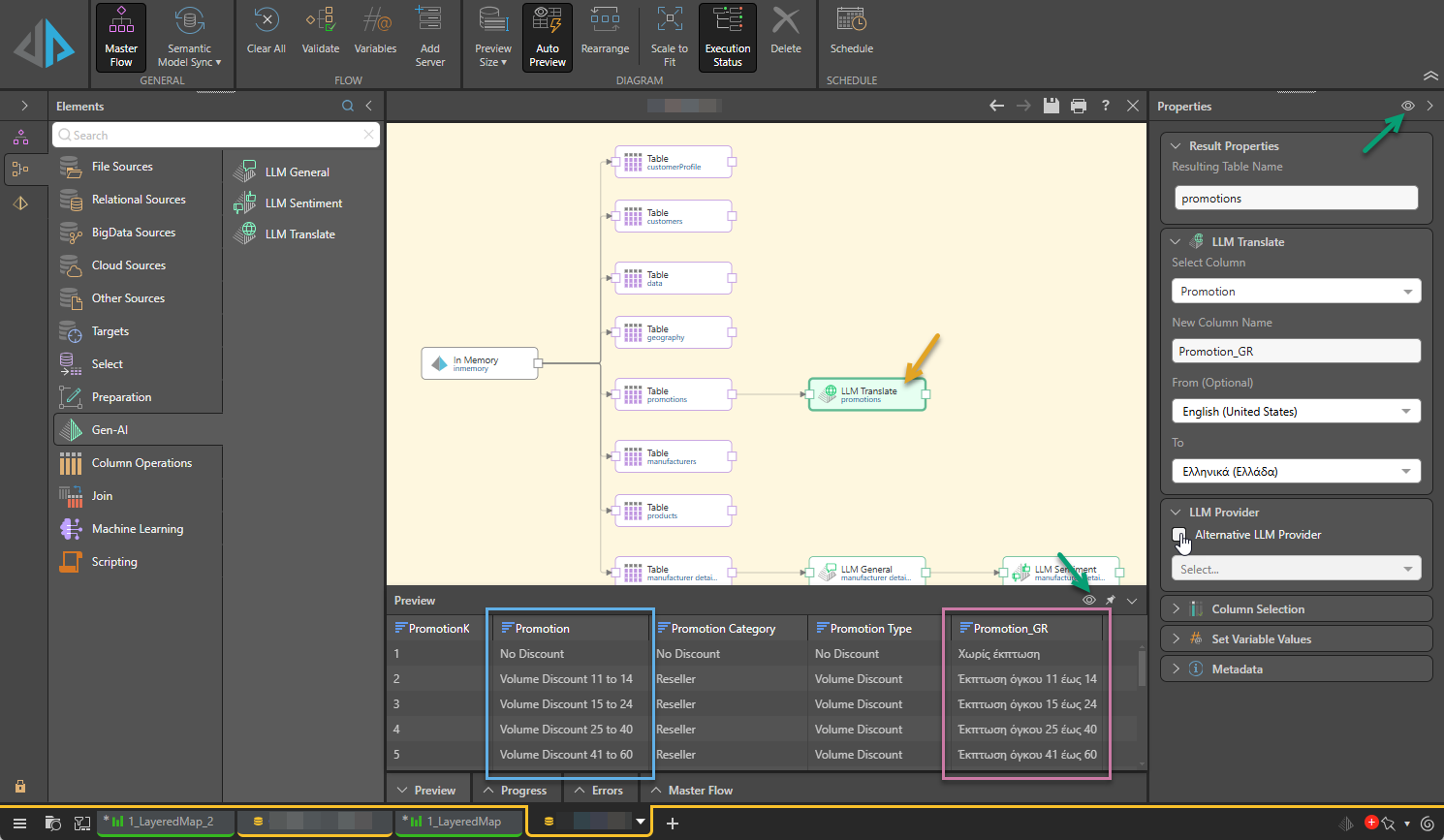This screenshot has width=1444, height=840.
Task: Open the To language dropdown
Action: click(1296, 472)
